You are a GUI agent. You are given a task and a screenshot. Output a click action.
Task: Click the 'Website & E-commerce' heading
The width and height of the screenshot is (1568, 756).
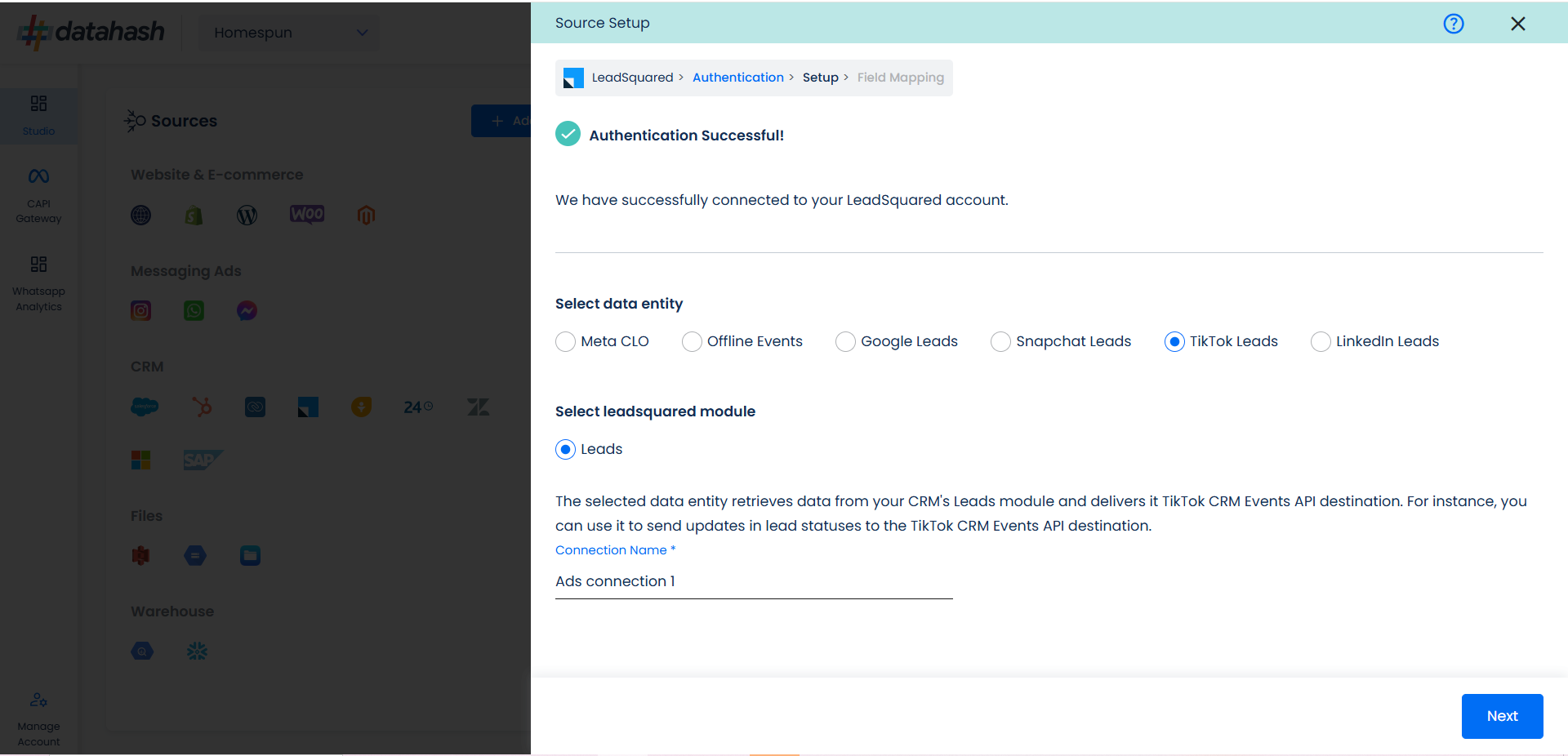pyautogui.click(x=216, y=175)
